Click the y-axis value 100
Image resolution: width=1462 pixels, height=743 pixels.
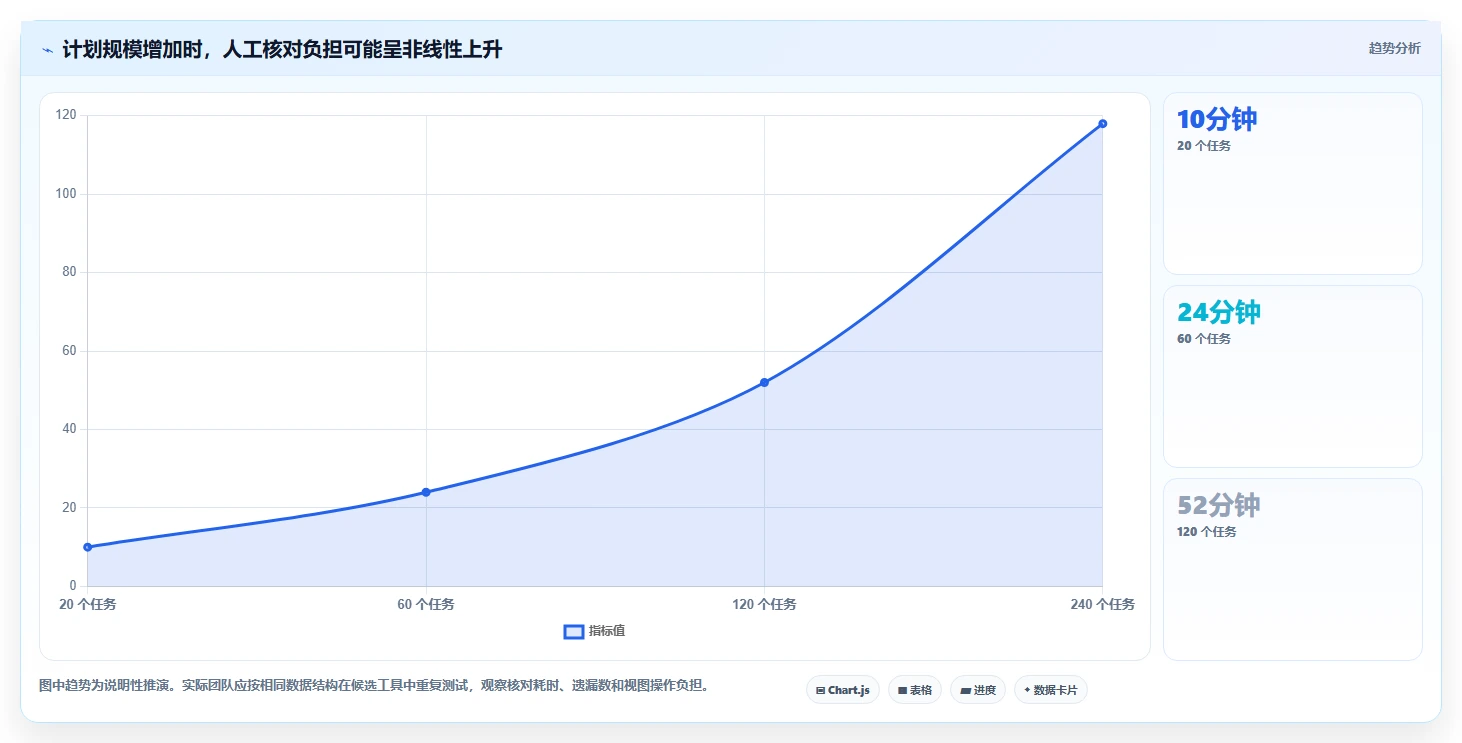pyautogui.click(x=66, y=194)
